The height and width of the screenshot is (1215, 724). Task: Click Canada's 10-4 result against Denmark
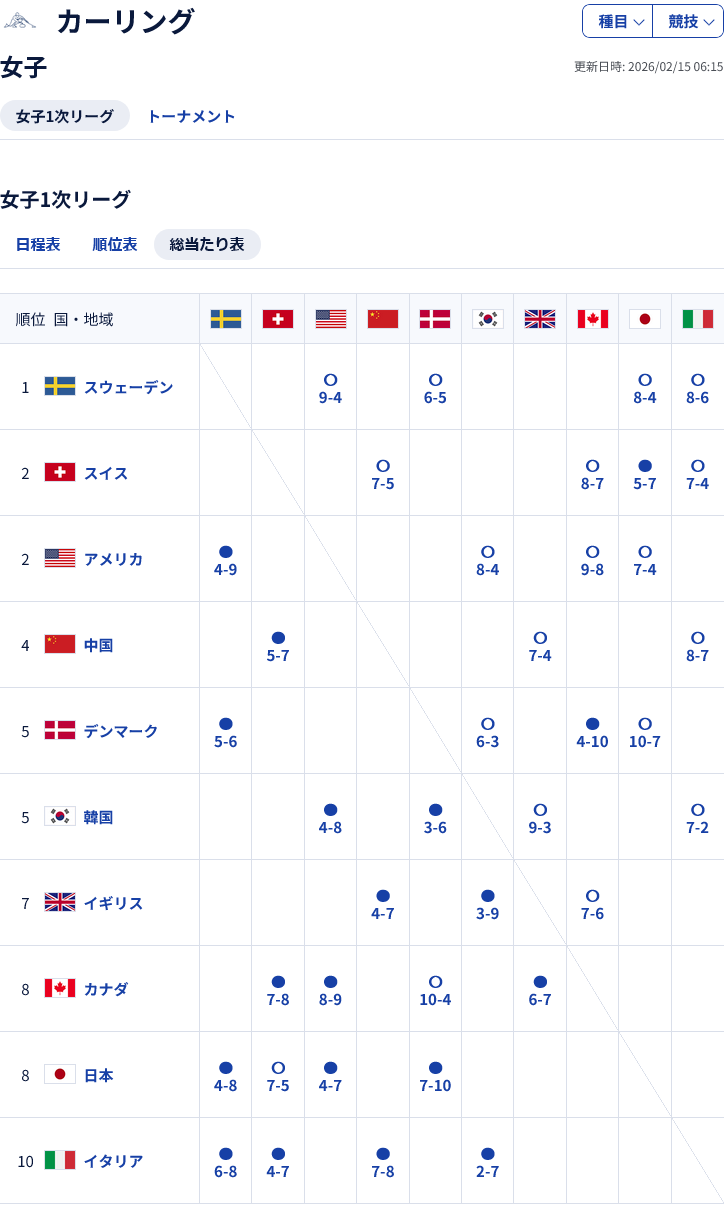[435, 999]
